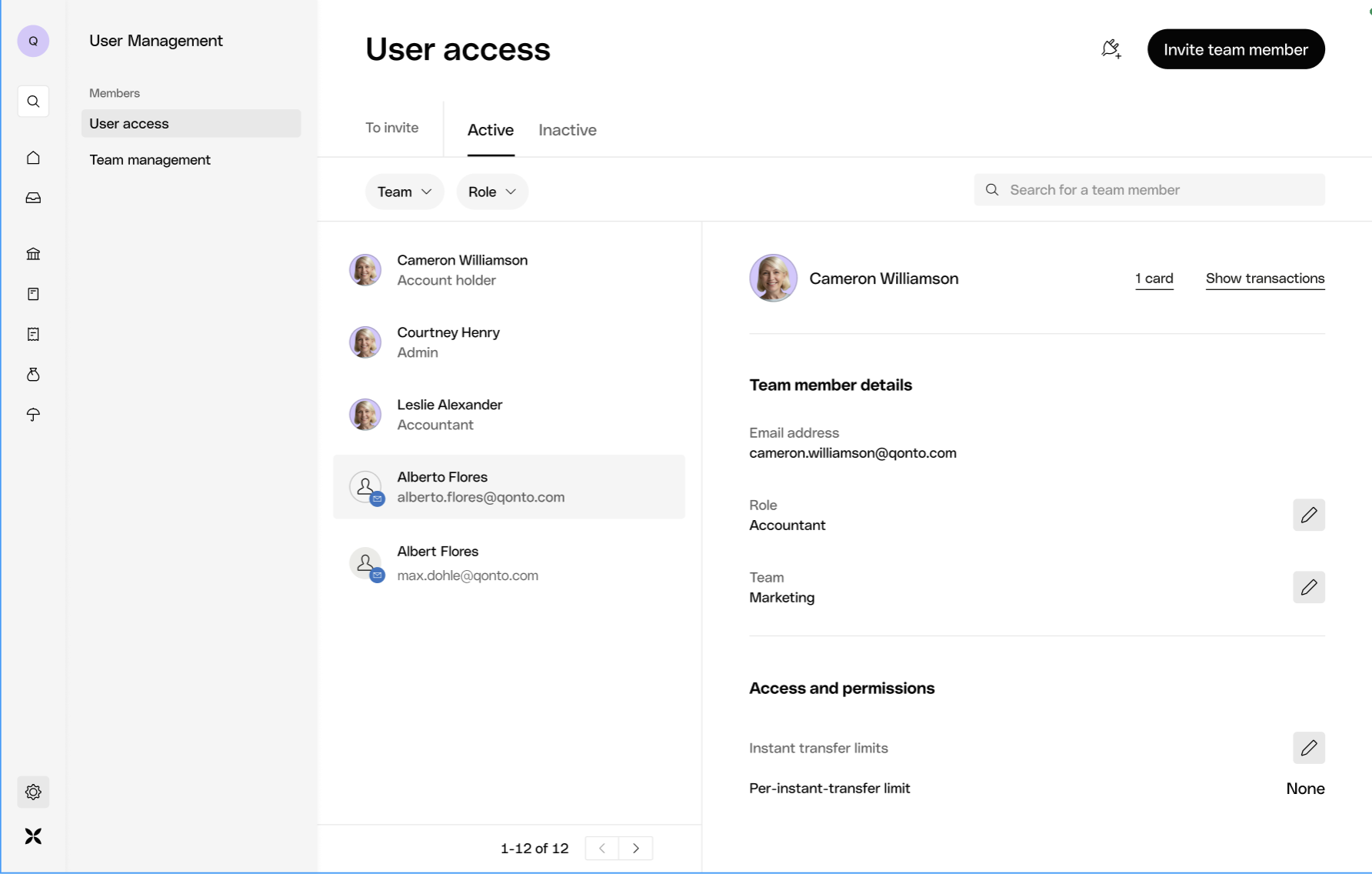Open the sidebar search icon
The image size is (1372, 874).
[x=33, y=102]
